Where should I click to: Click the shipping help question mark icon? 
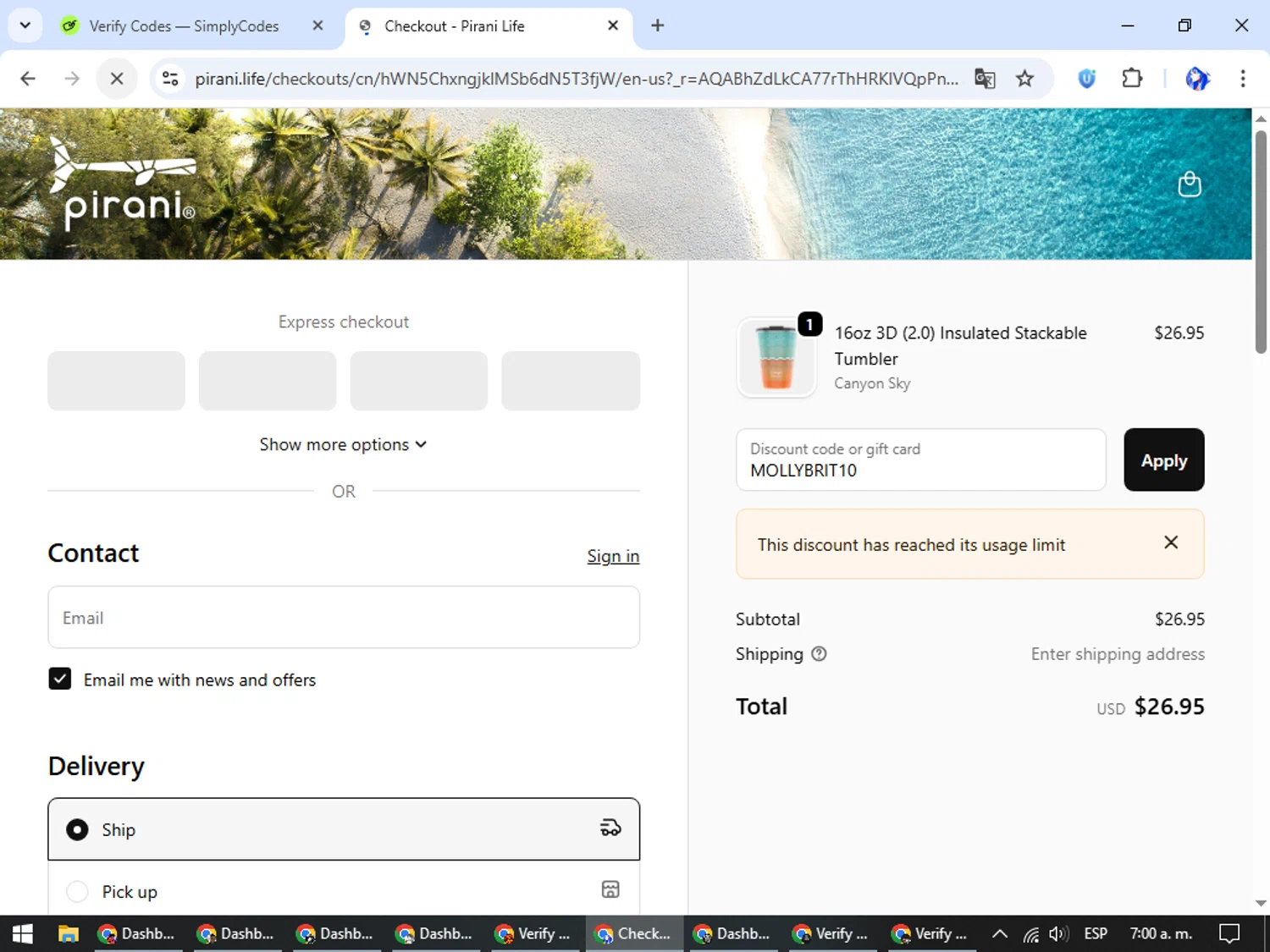[819, 654]
